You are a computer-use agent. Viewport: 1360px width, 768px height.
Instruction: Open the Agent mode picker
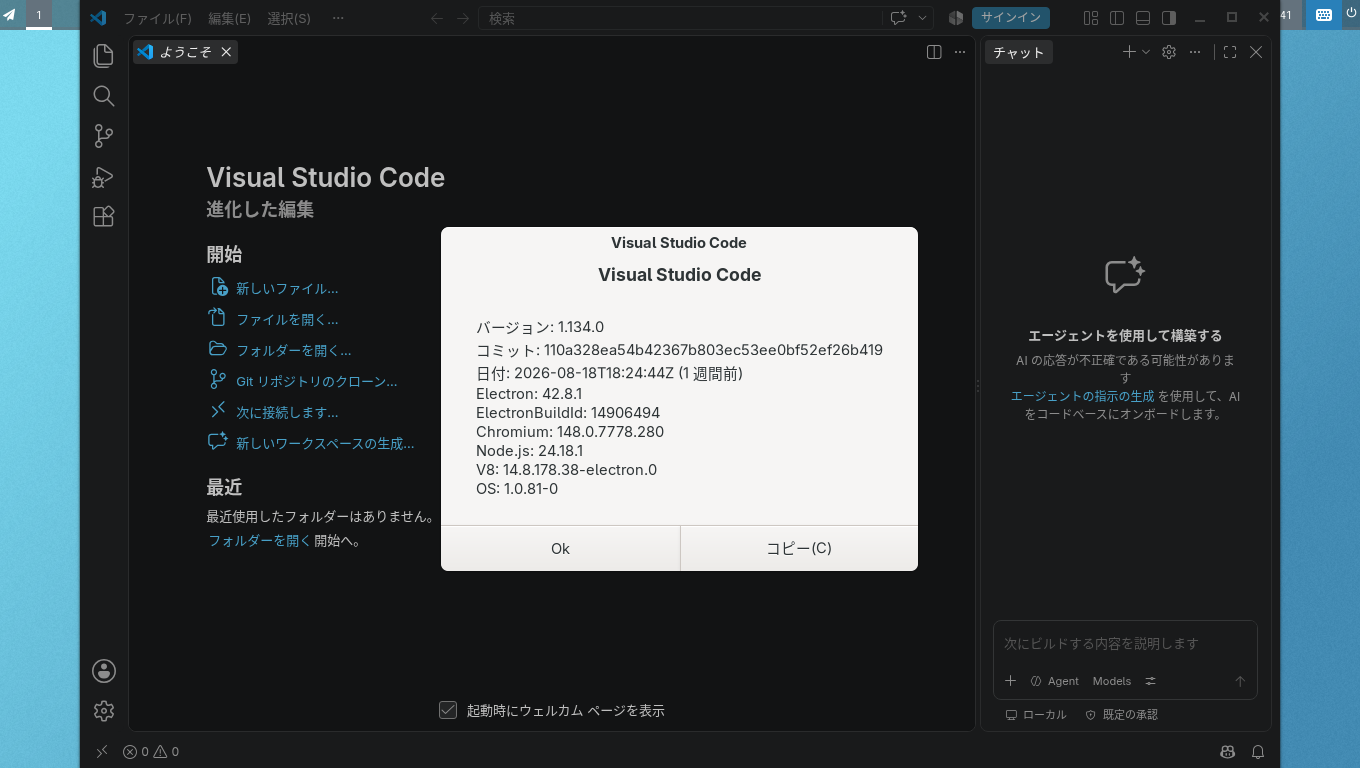[1054, 681]
